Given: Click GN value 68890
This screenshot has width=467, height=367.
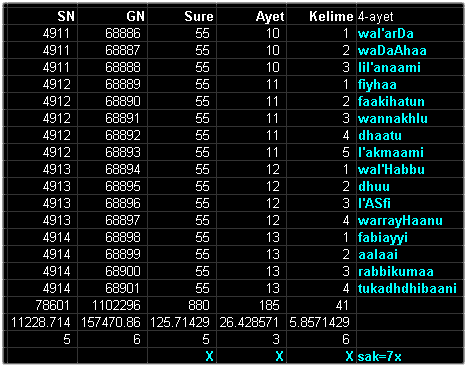Looking at the screenshot, I should (123, 101).
